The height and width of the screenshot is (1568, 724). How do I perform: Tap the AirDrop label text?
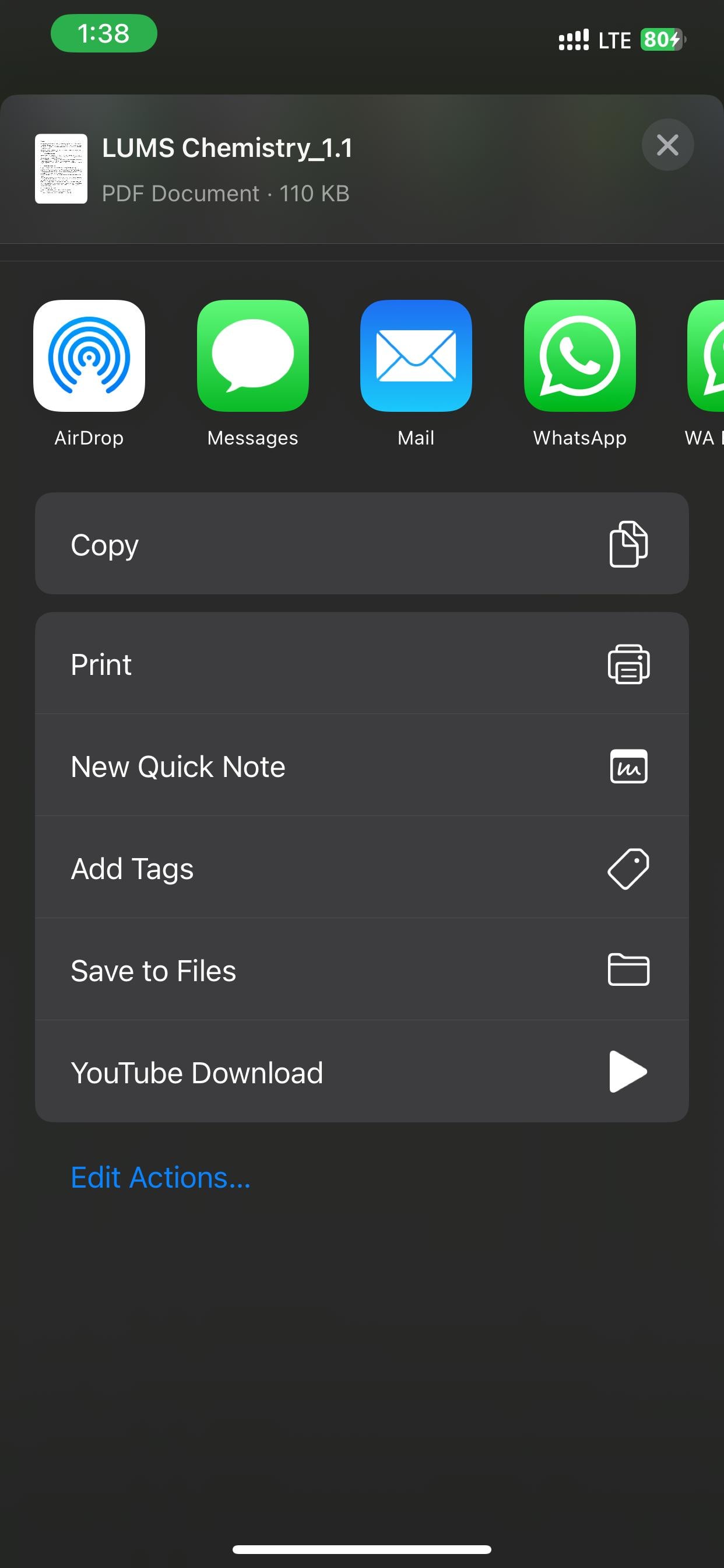pos(89,438)
